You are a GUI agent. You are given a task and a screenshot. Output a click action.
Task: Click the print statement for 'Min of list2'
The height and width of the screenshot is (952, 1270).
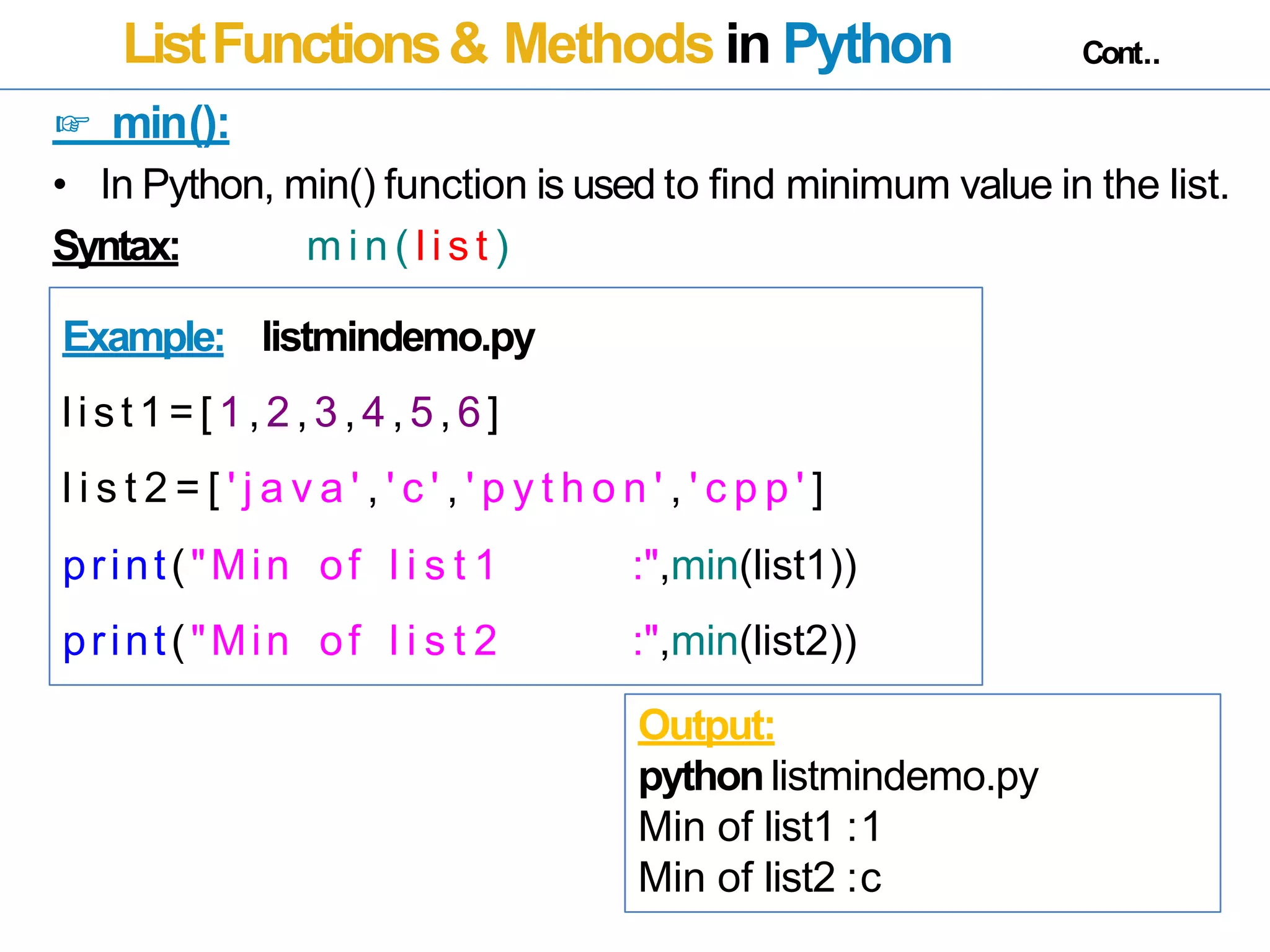tap(460, 641)
